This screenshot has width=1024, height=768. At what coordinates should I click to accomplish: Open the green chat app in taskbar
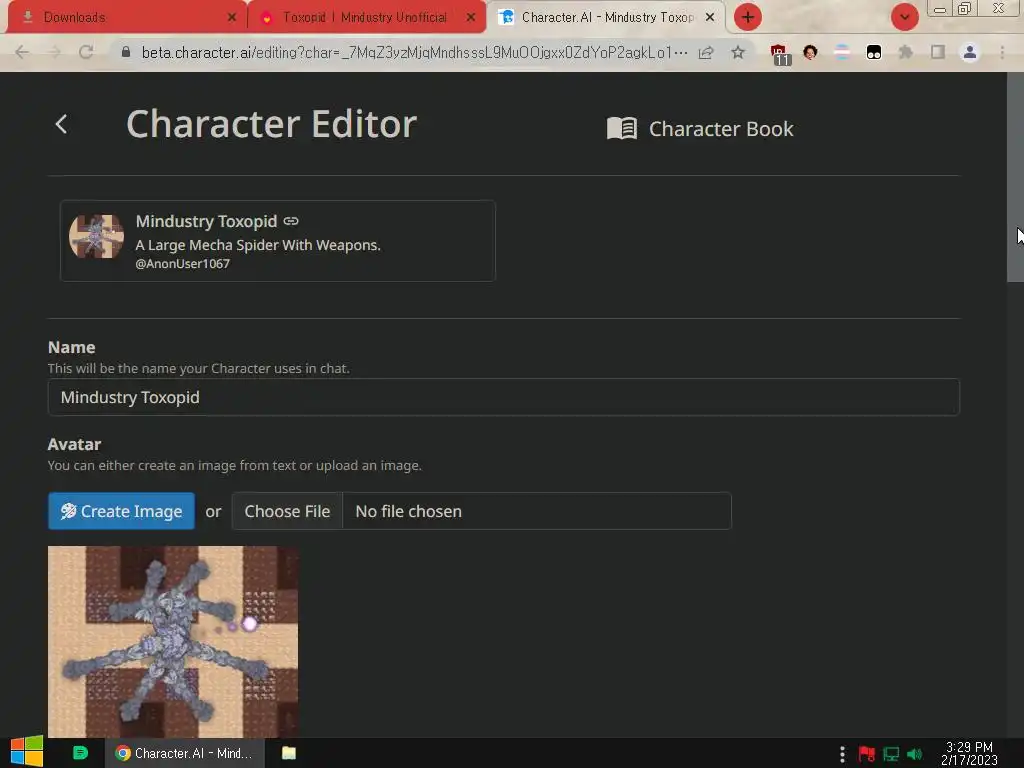[80, 753]
